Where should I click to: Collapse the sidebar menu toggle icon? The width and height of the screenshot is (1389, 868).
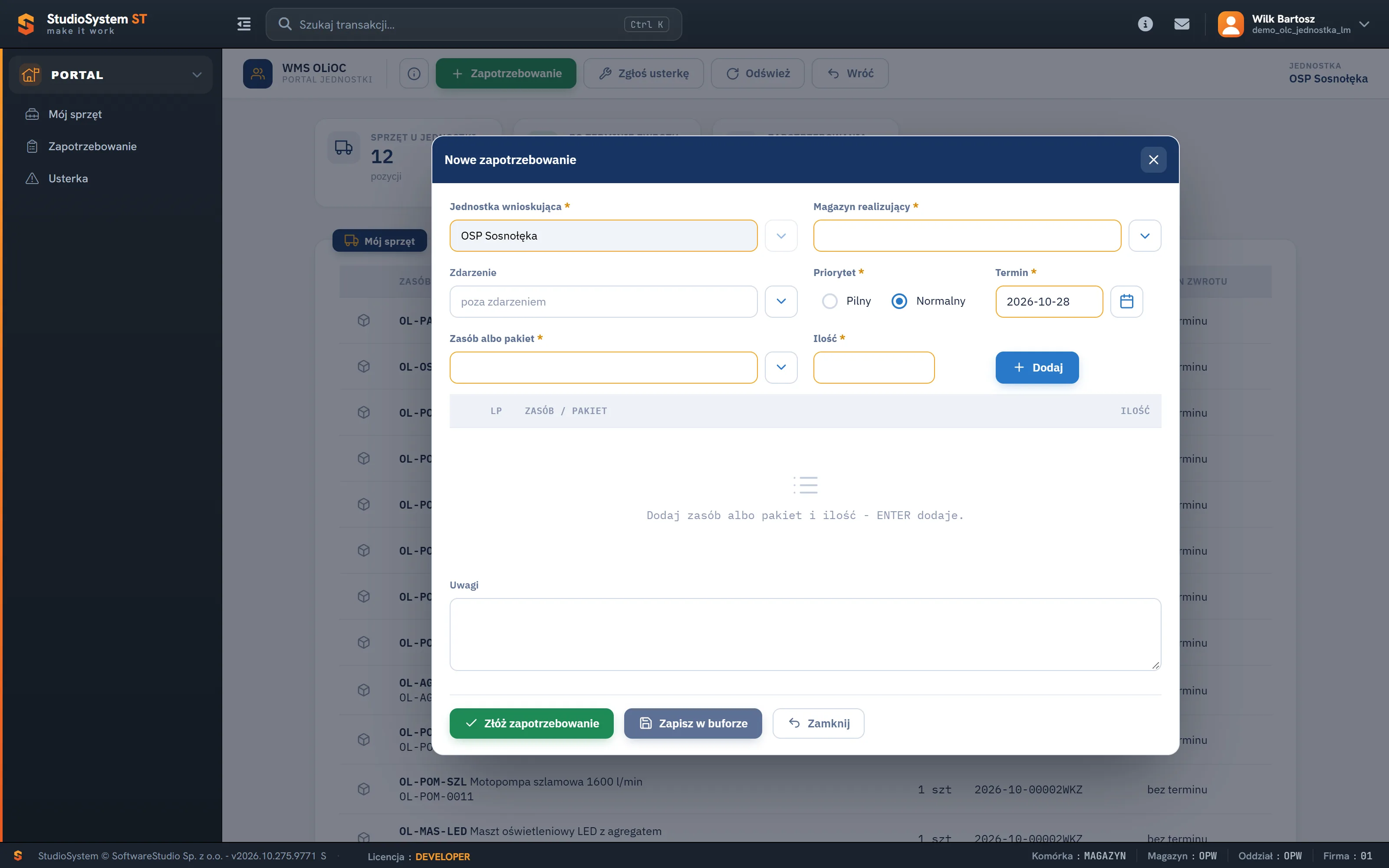pyautogui.click(x=244, y=24)
